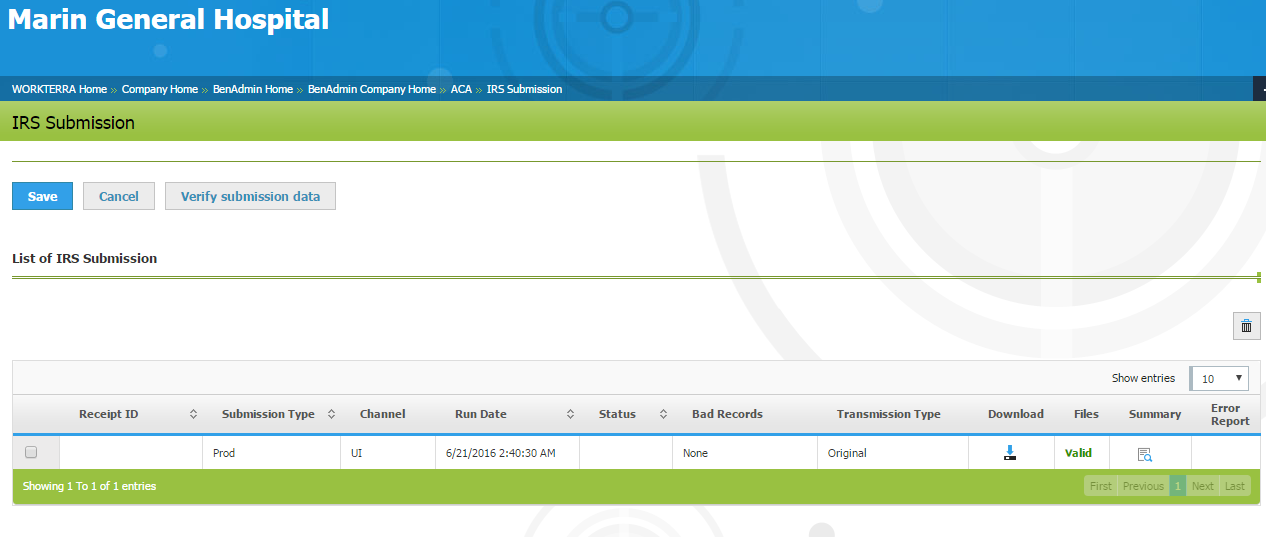Sort by Status arrows
Image resolution: width=1266 pixels, height=537 pixels.
click(x=663, y=414)
